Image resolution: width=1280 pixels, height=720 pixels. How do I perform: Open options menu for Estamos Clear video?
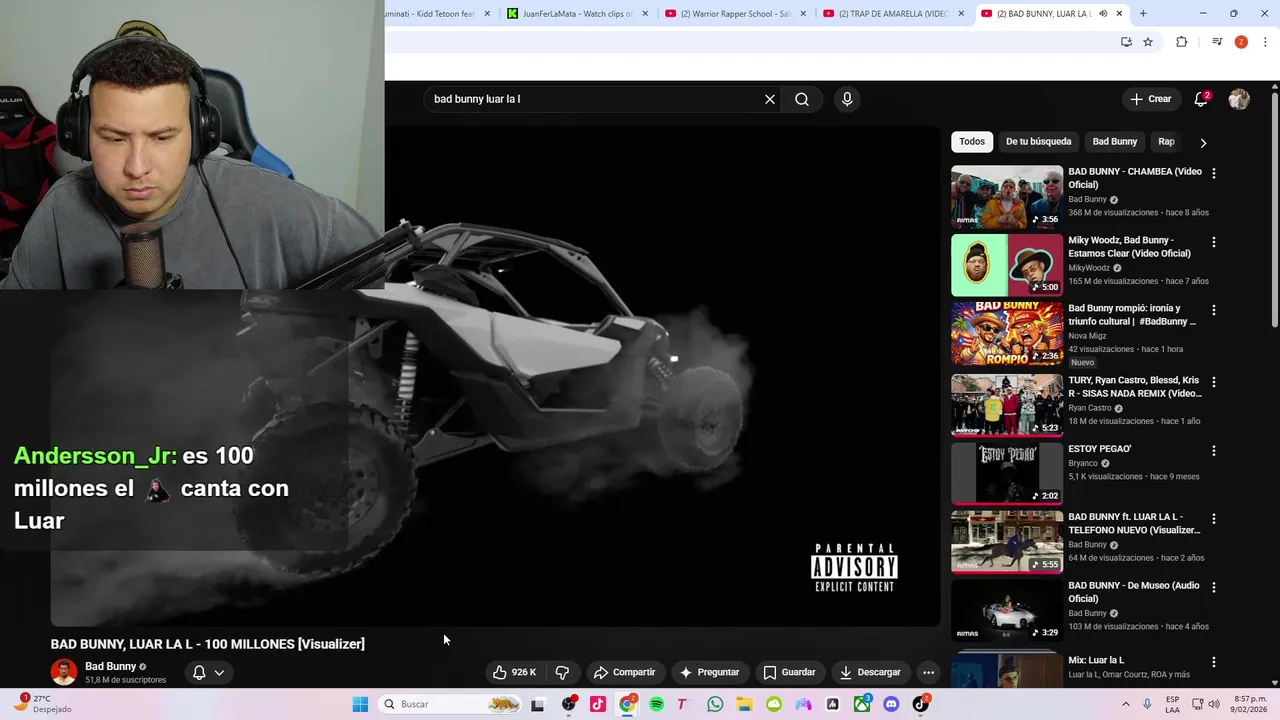[1214, 242]
